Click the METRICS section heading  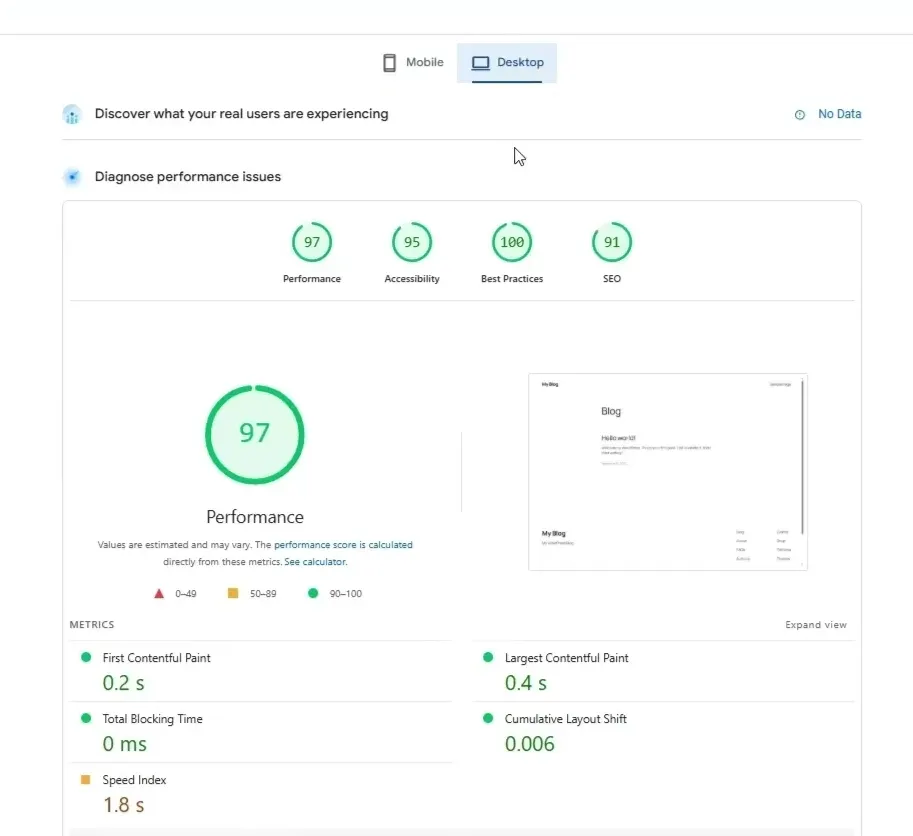pyautogui.click(x=92, y=625)
